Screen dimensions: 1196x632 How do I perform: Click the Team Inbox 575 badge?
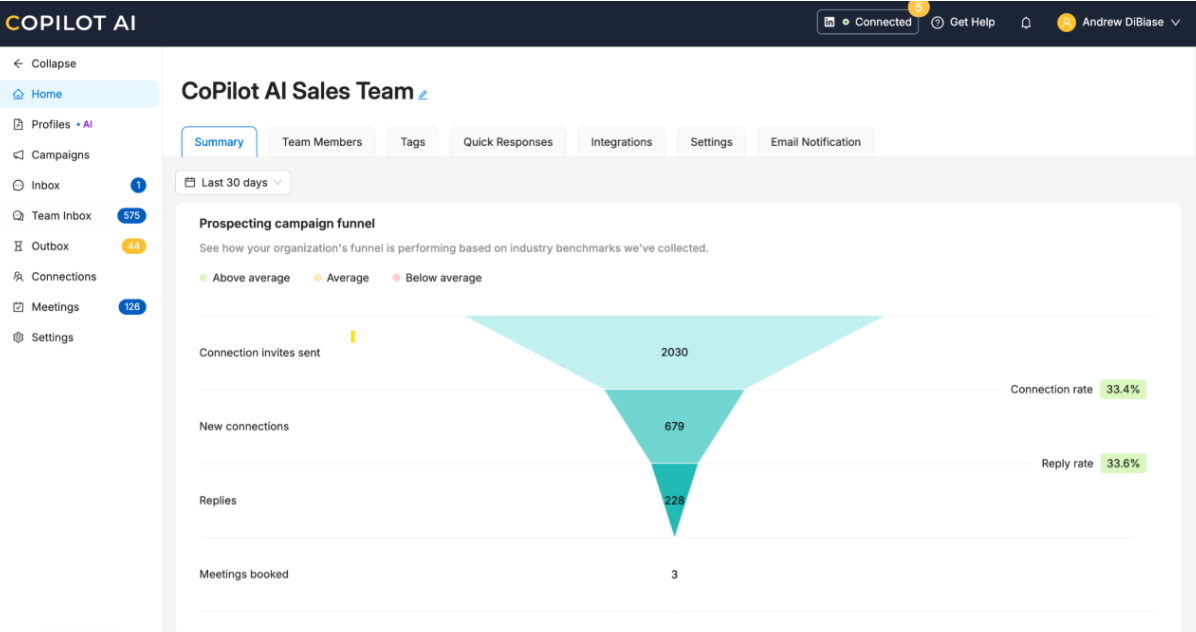131,216
